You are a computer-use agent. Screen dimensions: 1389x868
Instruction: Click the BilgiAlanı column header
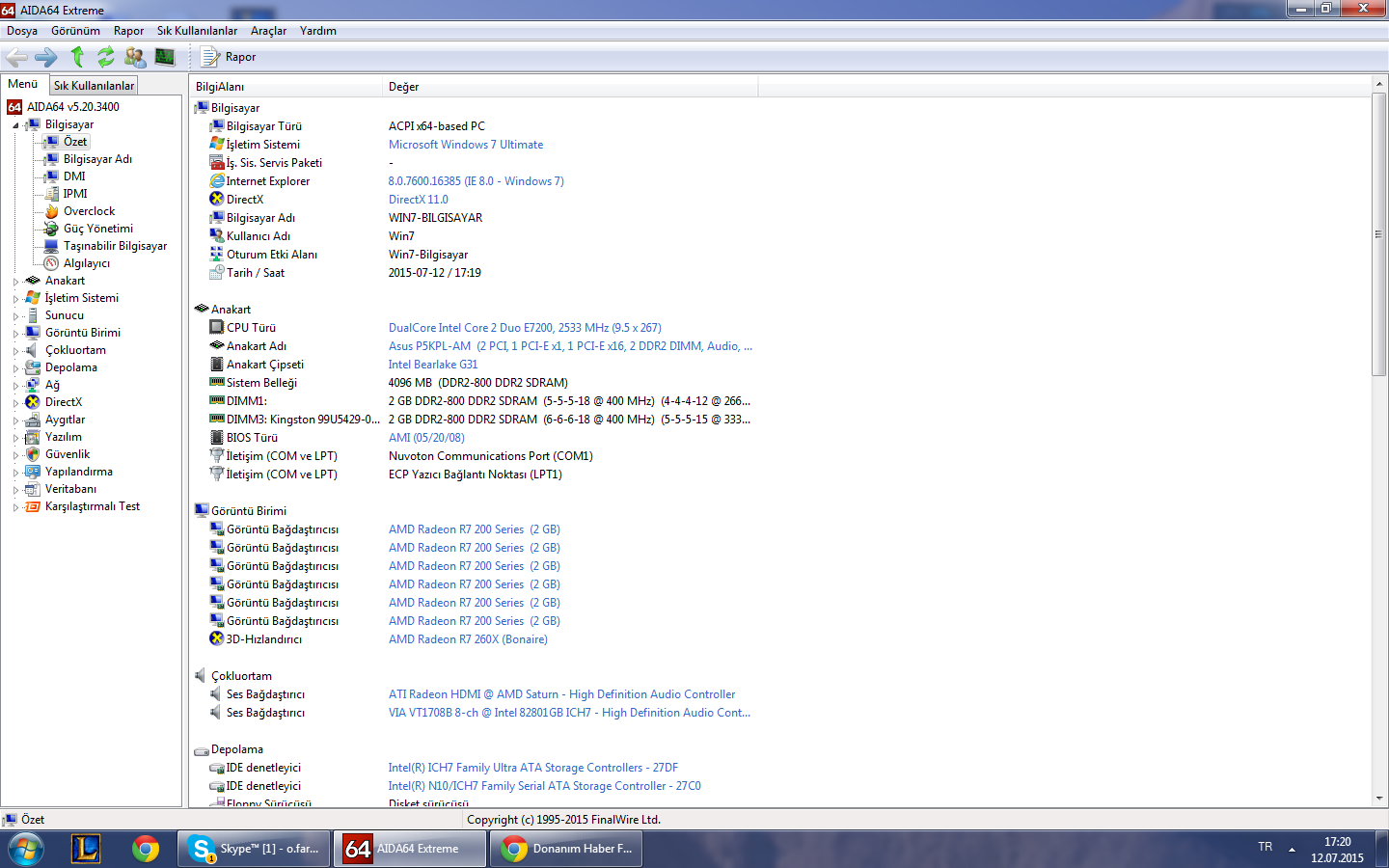[286, 87]
